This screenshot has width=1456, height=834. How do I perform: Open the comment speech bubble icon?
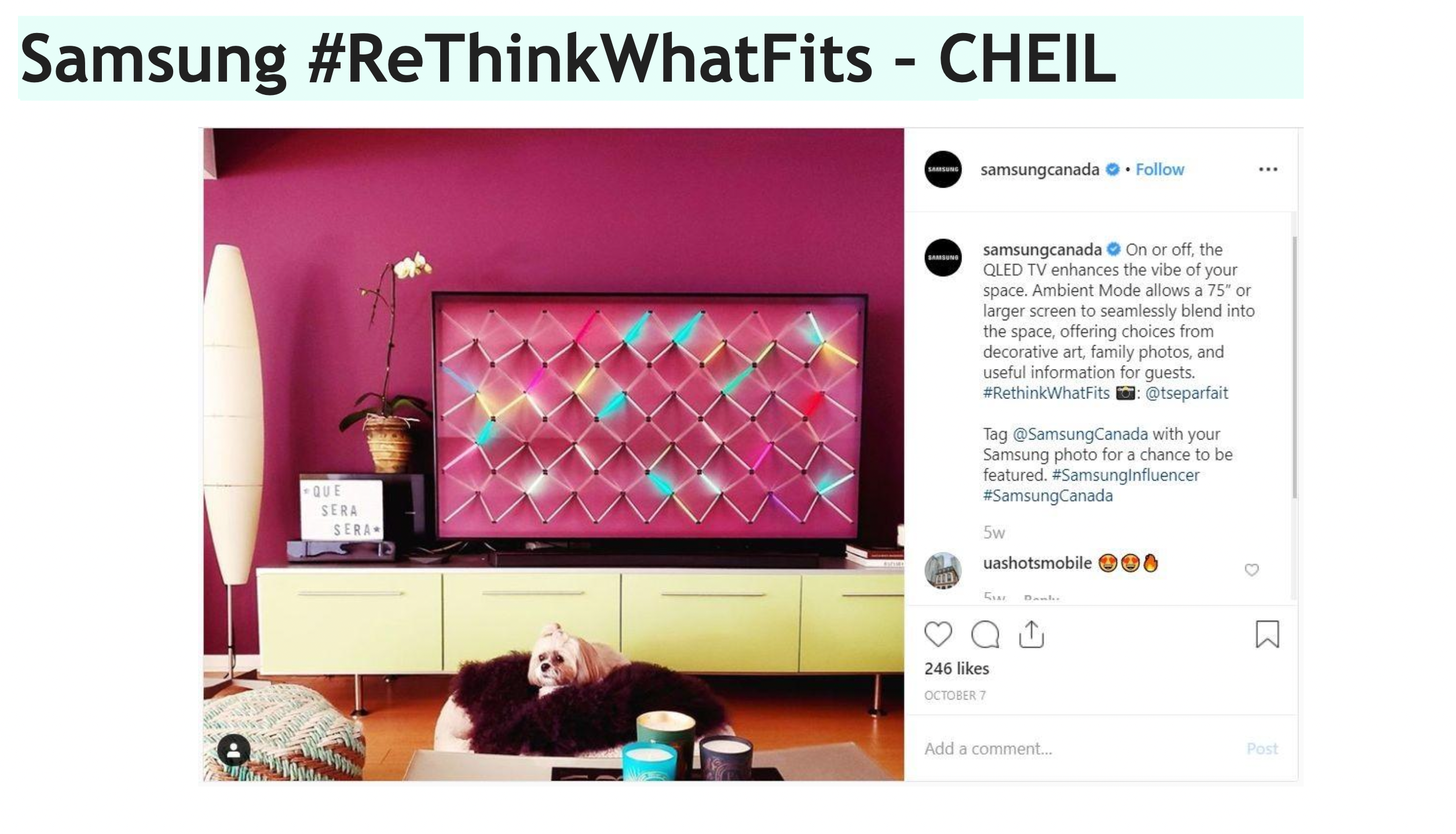tap(985, 634)
